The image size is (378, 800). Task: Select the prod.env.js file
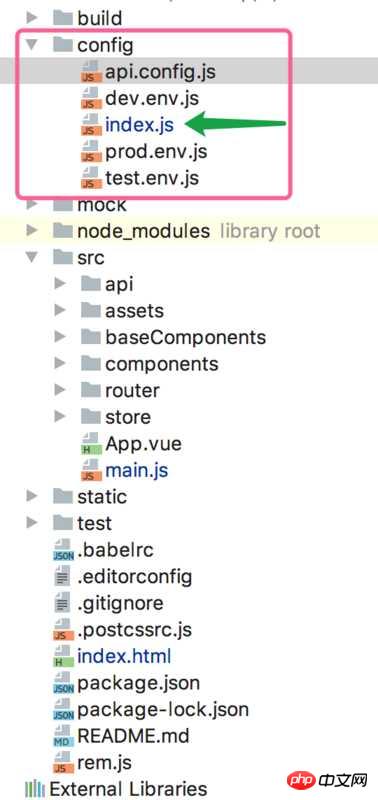point(156,151)
